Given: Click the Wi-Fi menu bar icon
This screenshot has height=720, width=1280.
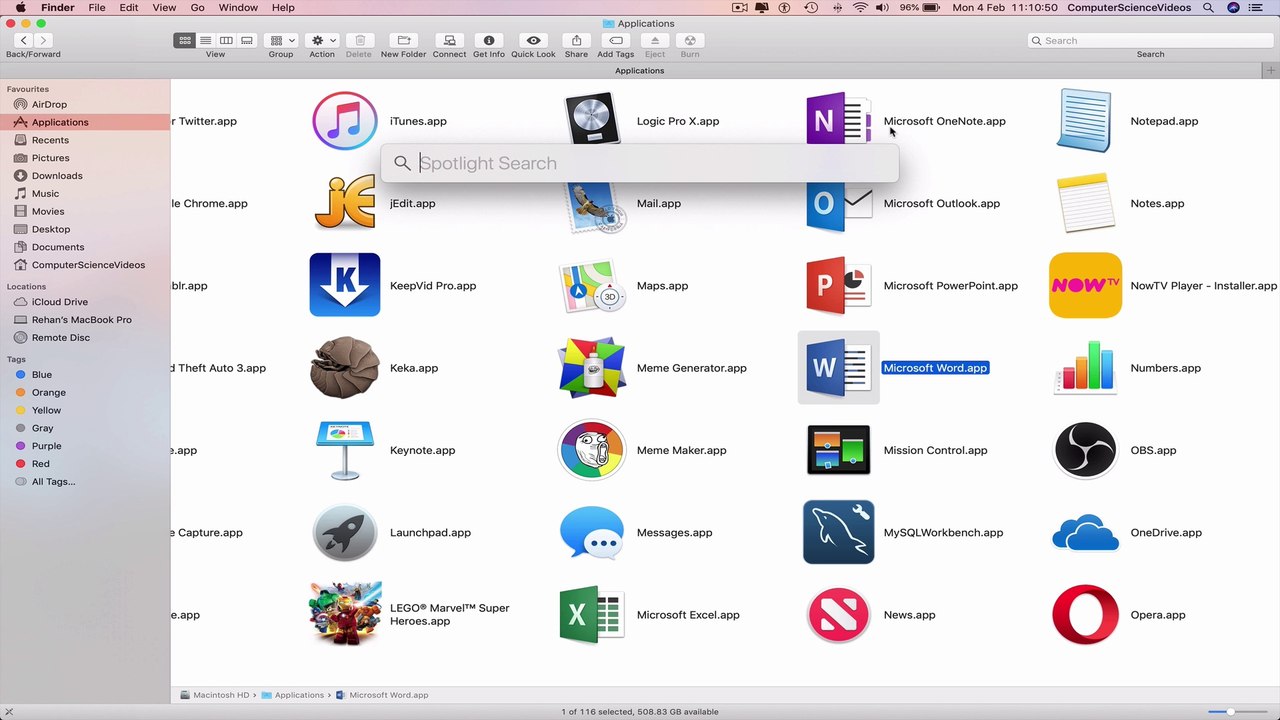Looking at the screenshot, I should 860,7.
